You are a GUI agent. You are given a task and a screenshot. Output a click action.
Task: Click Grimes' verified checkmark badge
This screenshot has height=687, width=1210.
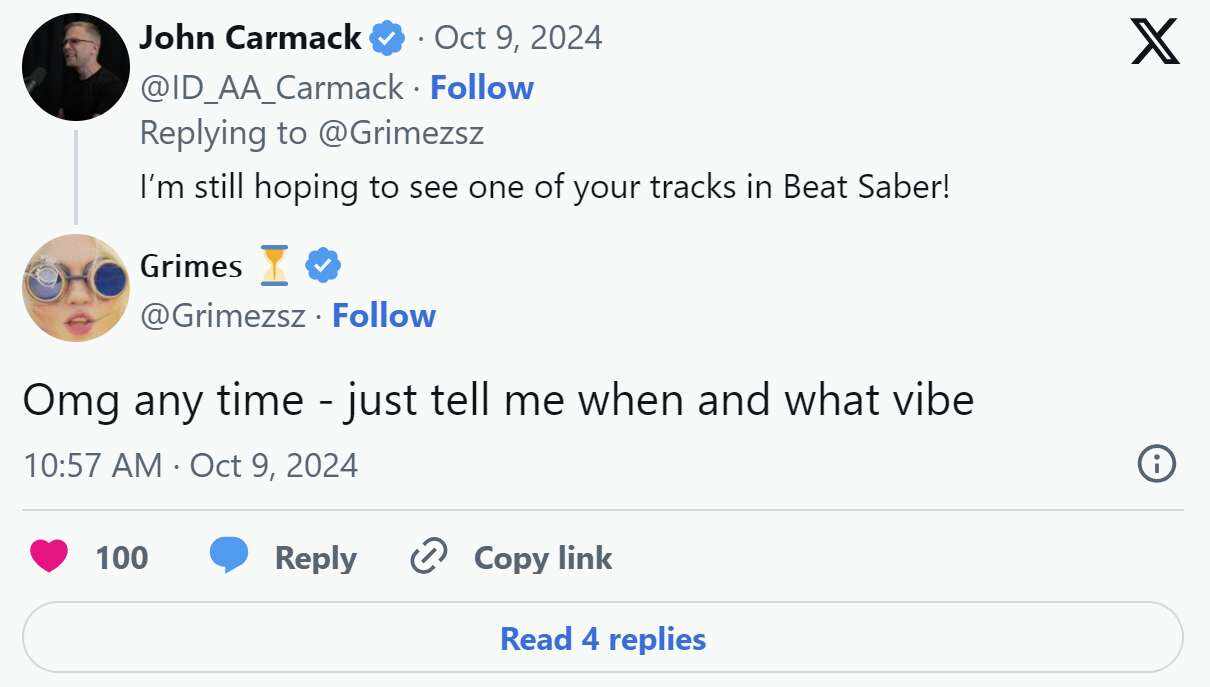pos(323,266)
